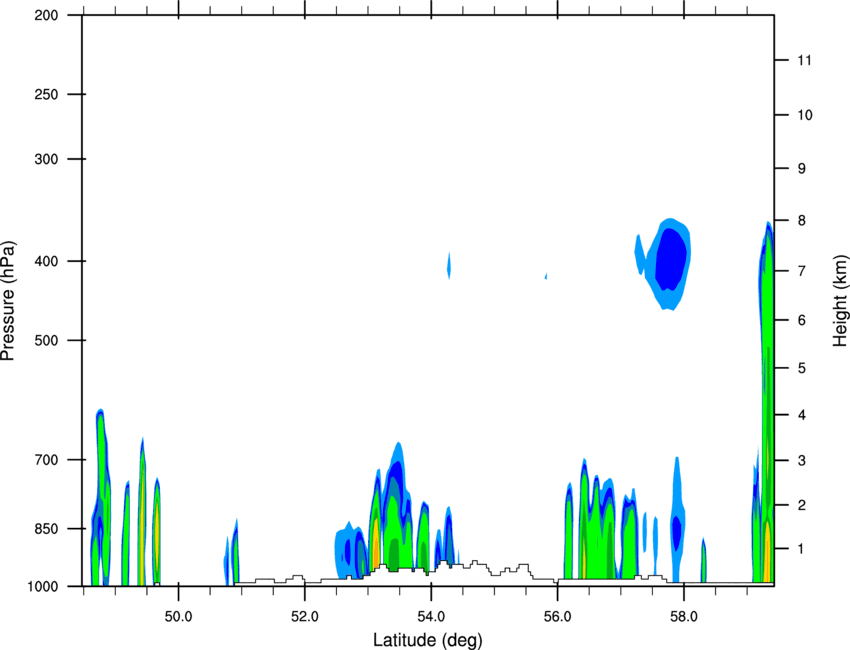Select the 500 pressure tick label
This screenshot has height=650, width=850.
point(47,340)
